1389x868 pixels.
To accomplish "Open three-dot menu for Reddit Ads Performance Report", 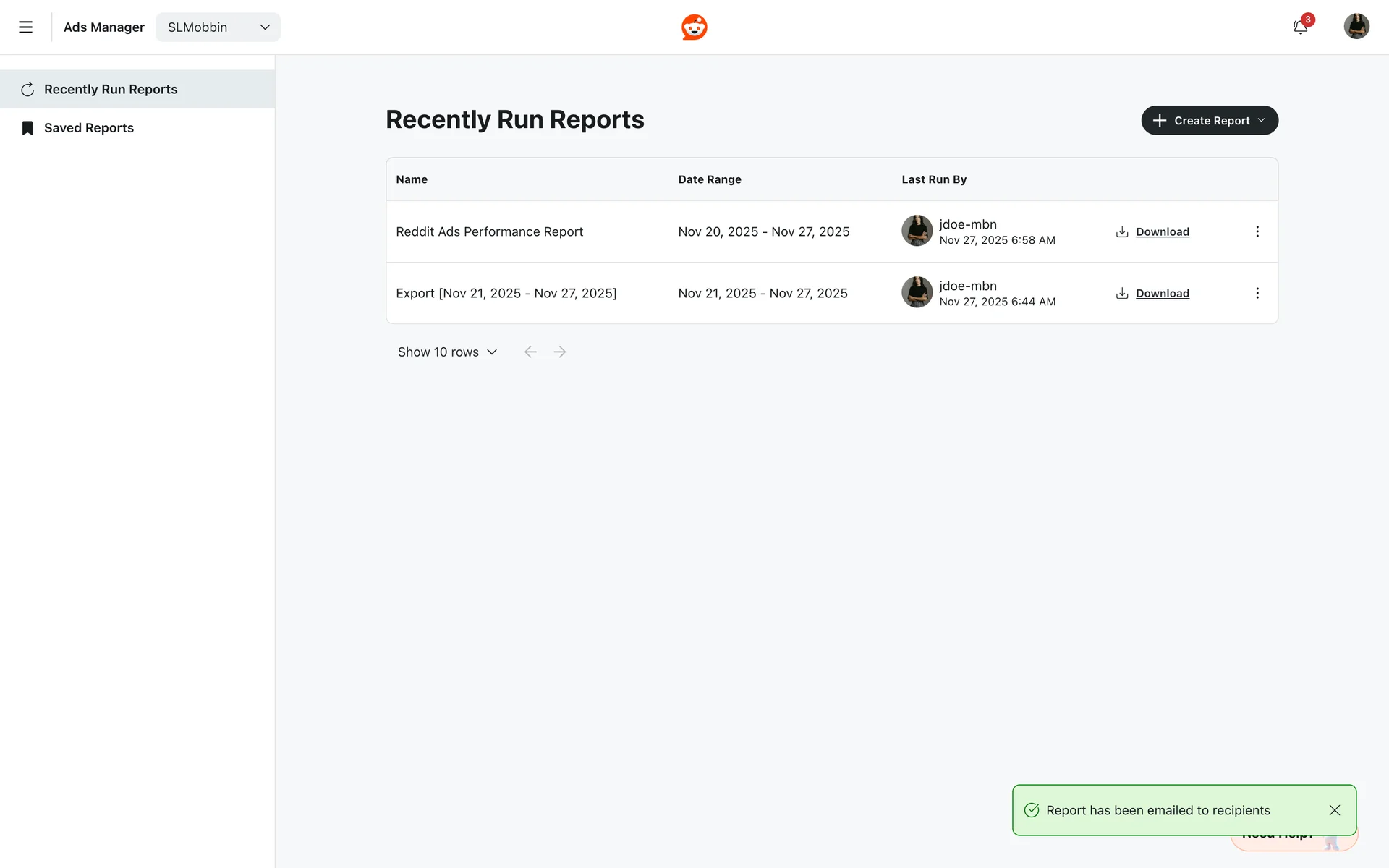I will pyautogui.click(x=1257, y=231).
